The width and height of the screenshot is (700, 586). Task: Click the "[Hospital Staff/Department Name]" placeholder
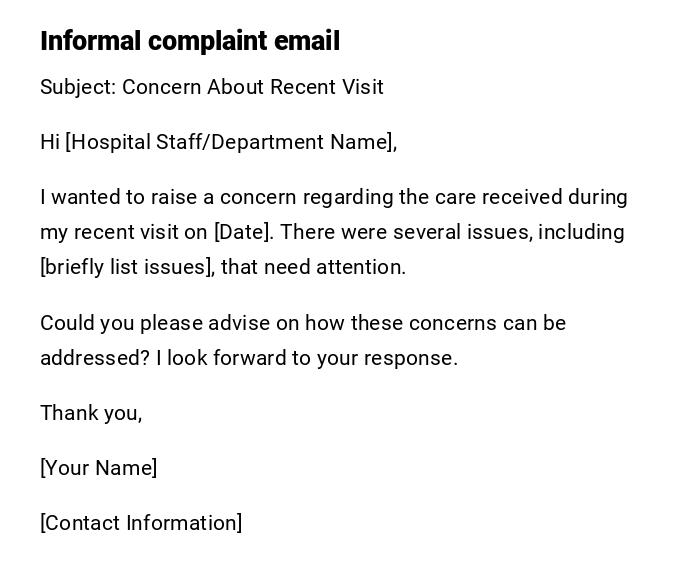tap(228, 142)
